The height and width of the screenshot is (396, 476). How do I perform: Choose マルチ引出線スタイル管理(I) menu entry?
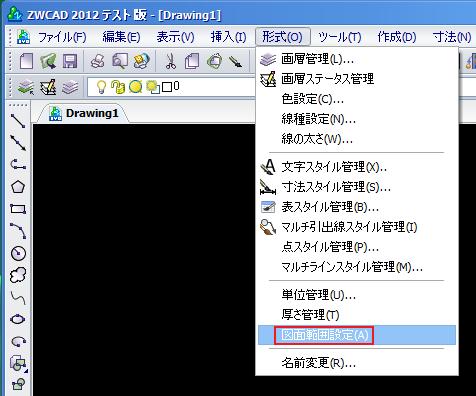pyautogui.click(x=357, y=227)
